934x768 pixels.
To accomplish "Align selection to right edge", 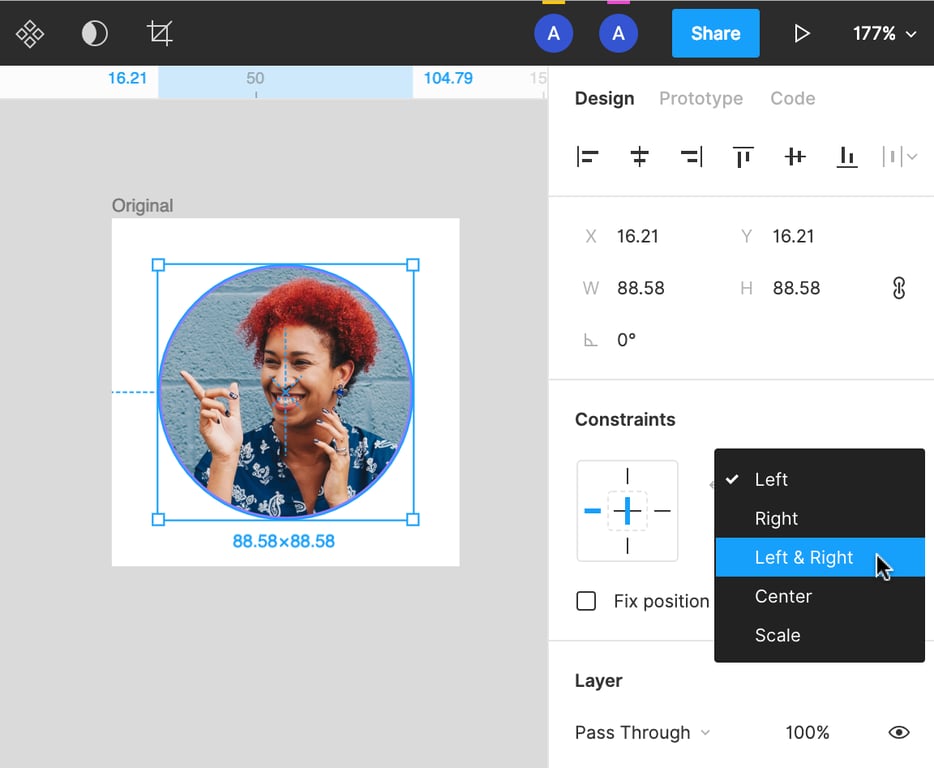I will 691,157.
